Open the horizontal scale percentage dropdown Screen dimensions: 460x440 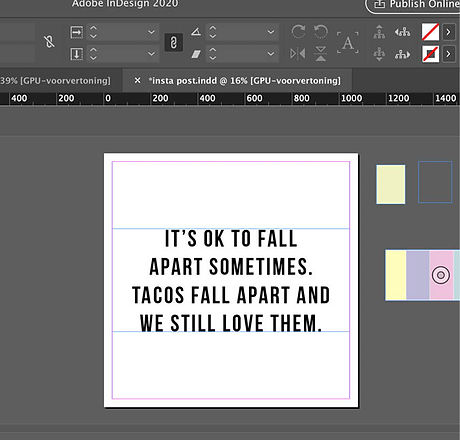coord(151,32)
